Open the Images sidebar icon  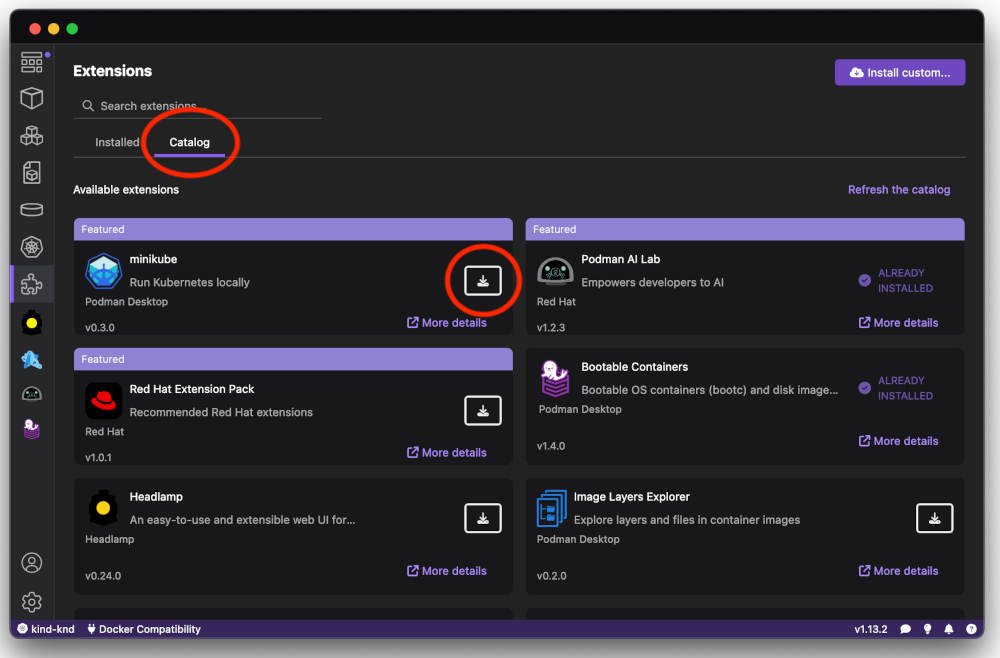point(32,172)
